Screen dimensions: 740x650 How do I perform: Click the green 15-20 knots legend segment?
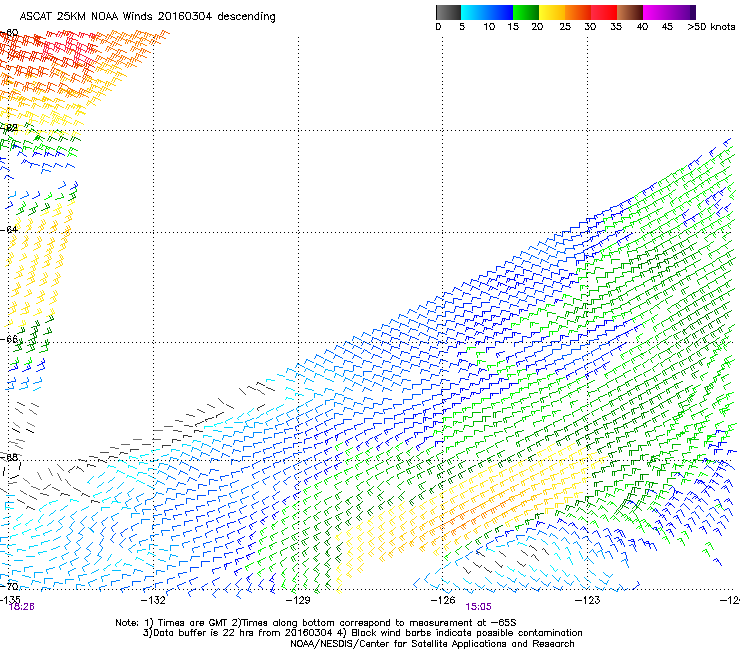[x=526, y=12]
